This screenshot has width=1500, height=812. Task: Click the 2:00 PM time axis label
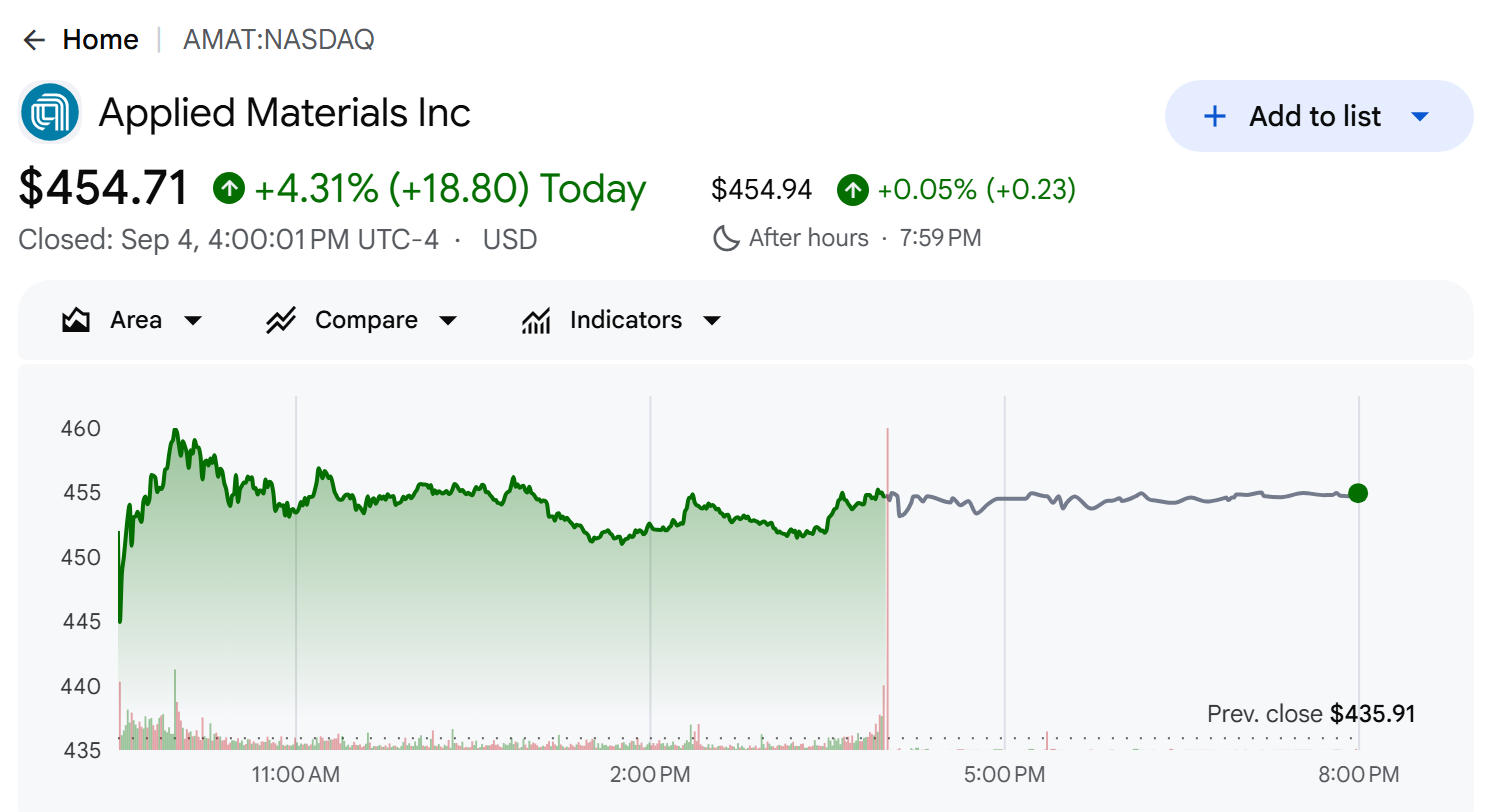[651, 774]
